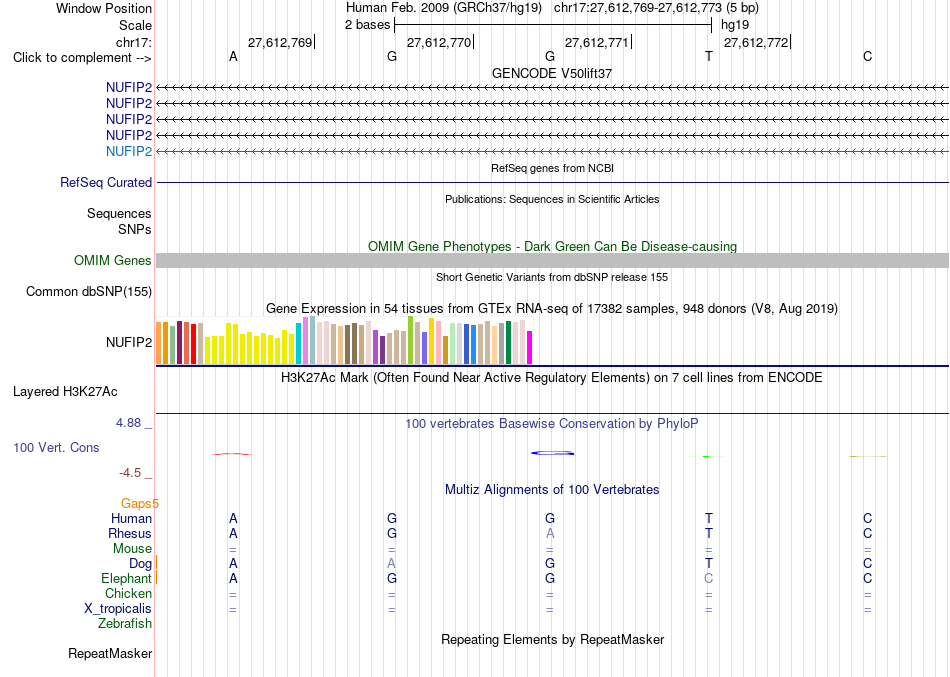Viewport: 950px width, 677px height.
Task: Click the 4.88 upper scale value
Action: click(128, 422)
